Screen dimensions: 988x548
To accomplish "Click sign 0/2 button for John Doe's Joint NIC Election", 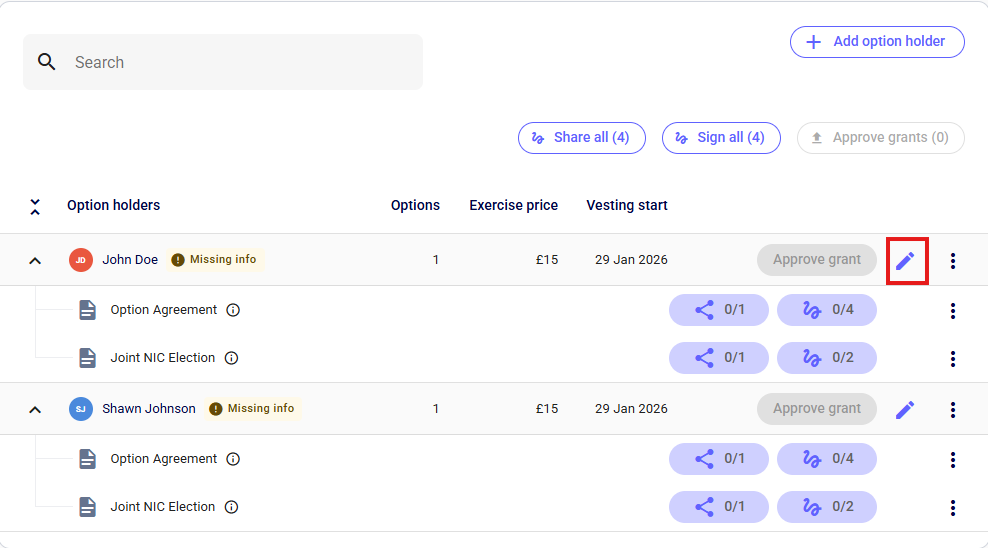I will coord(826,358).
